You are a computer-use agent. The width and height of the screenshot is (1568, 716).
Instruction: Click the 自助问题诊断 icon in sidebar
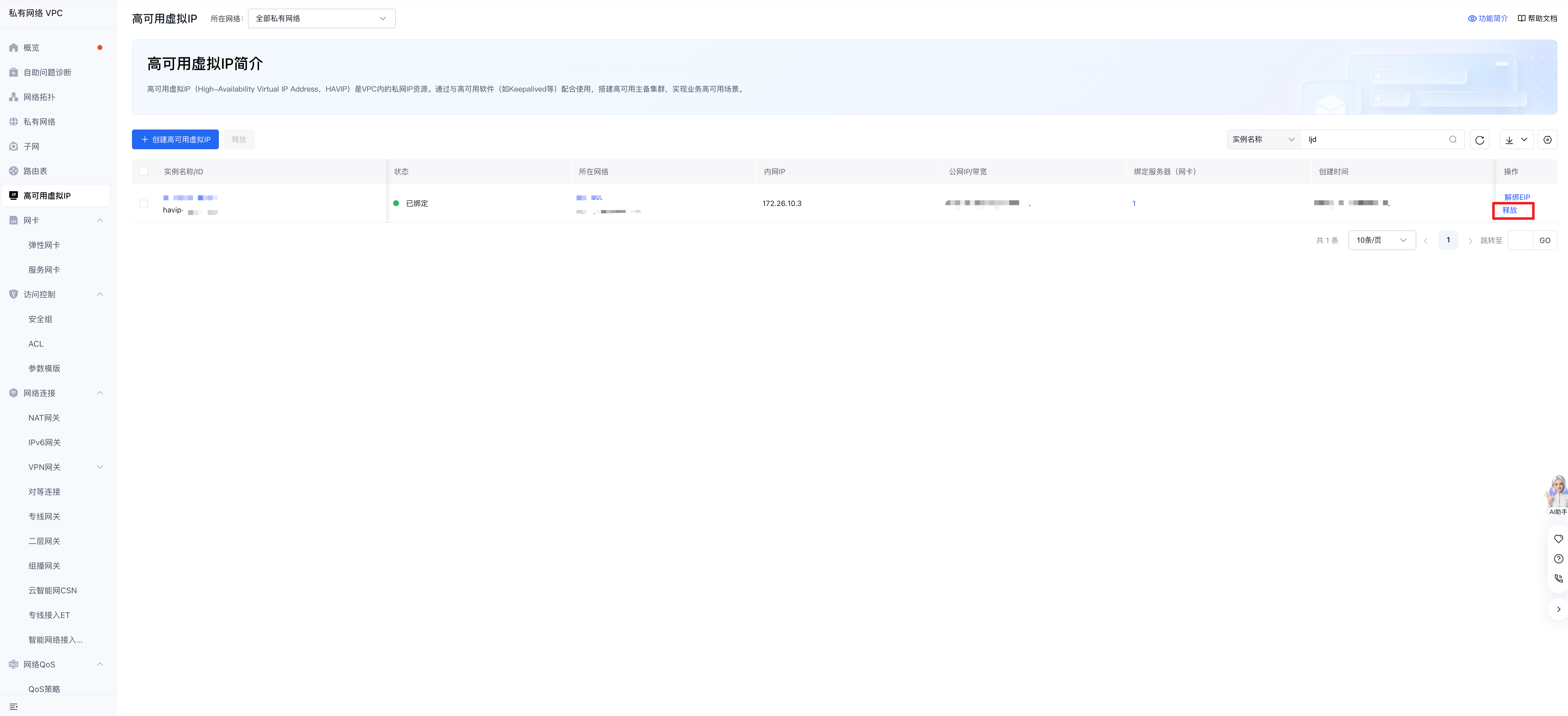tap(13, 72)
